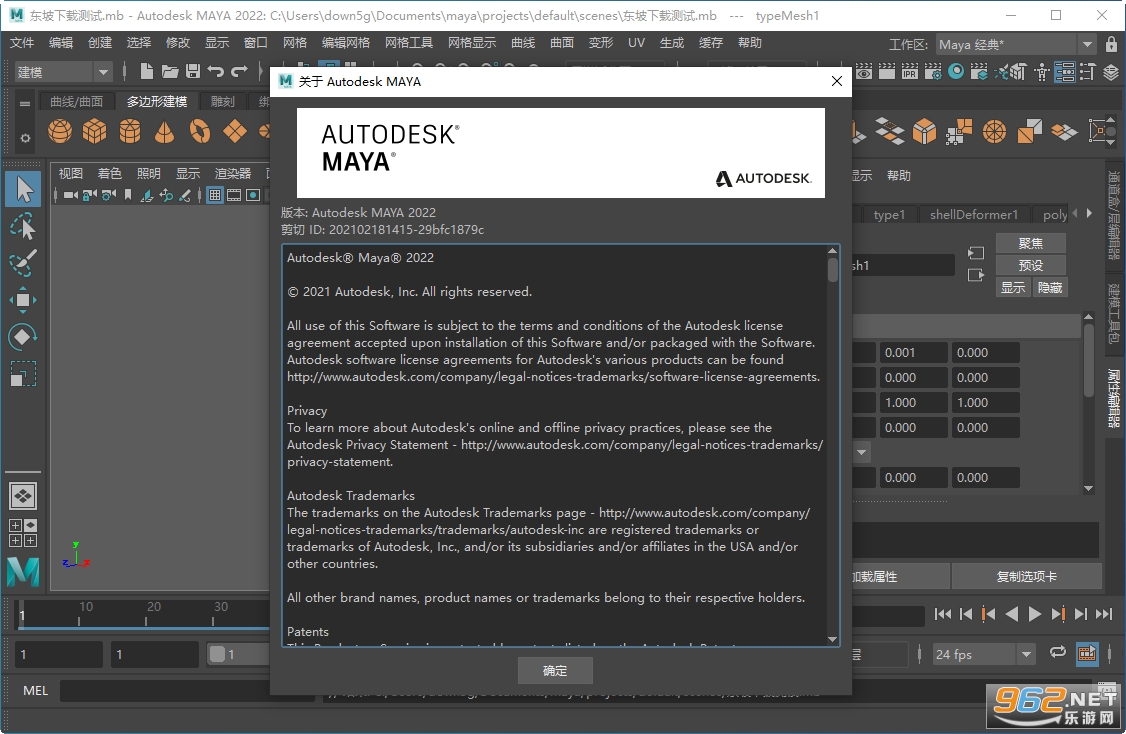The image size is (1126, 734).
Task: Open the 24 fps frame rate dropdown
Action: click(x=983, y=654)
